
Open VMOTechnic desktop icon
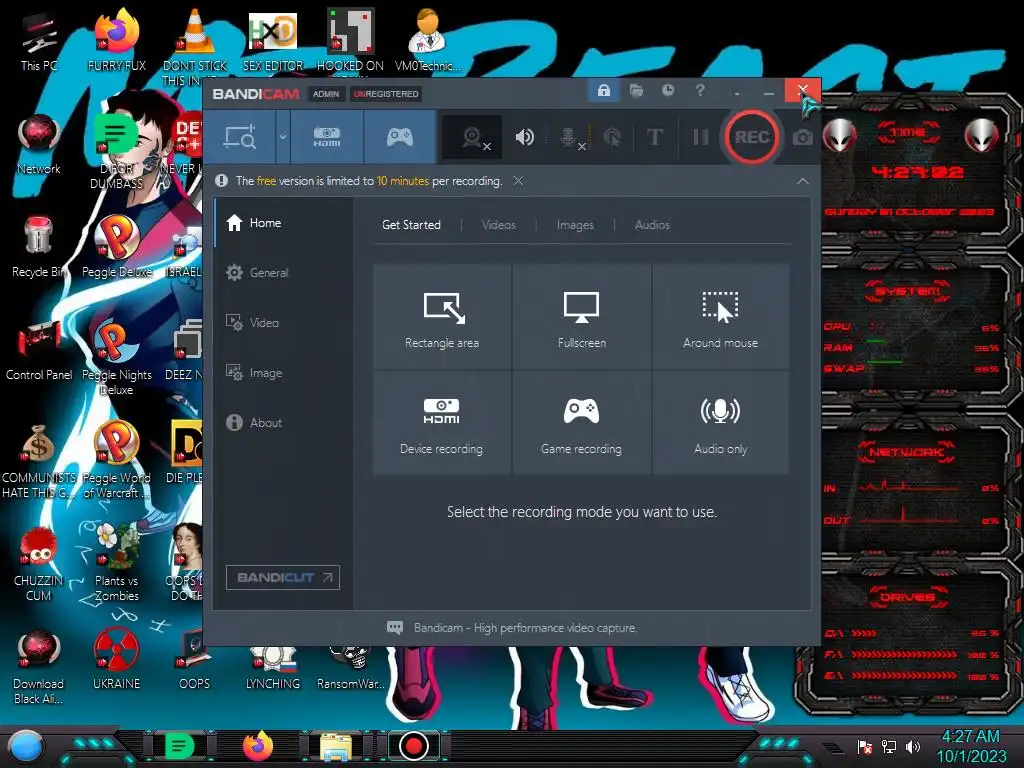pos(428,40)
